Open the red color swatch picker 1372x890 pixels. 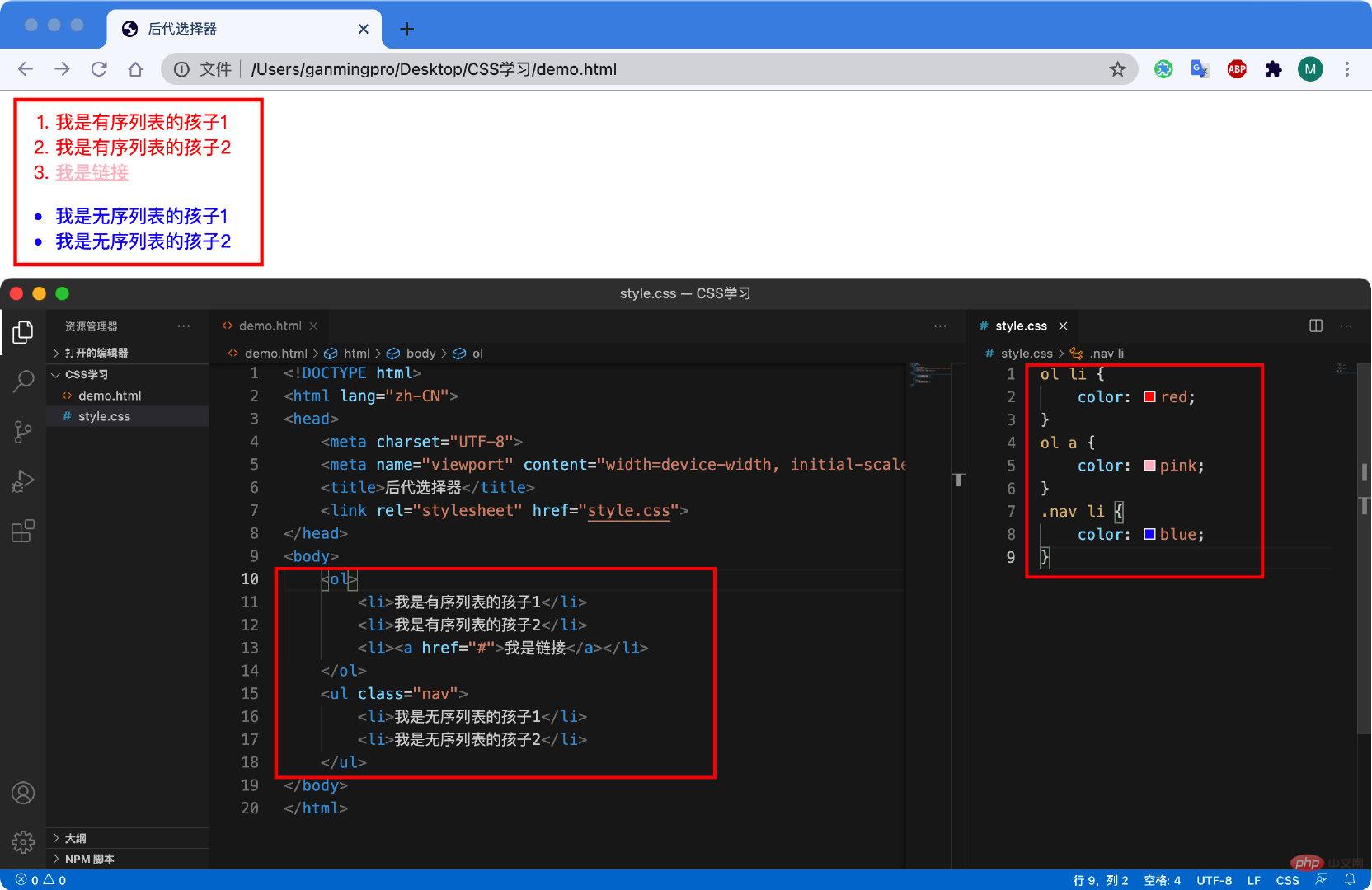(1149, 396)
